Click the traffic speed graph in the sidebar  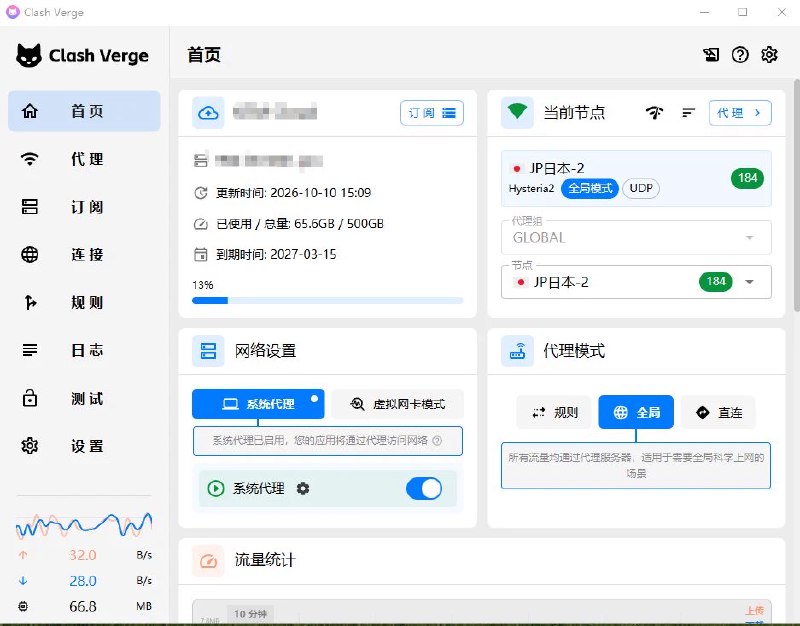point(84,524)
